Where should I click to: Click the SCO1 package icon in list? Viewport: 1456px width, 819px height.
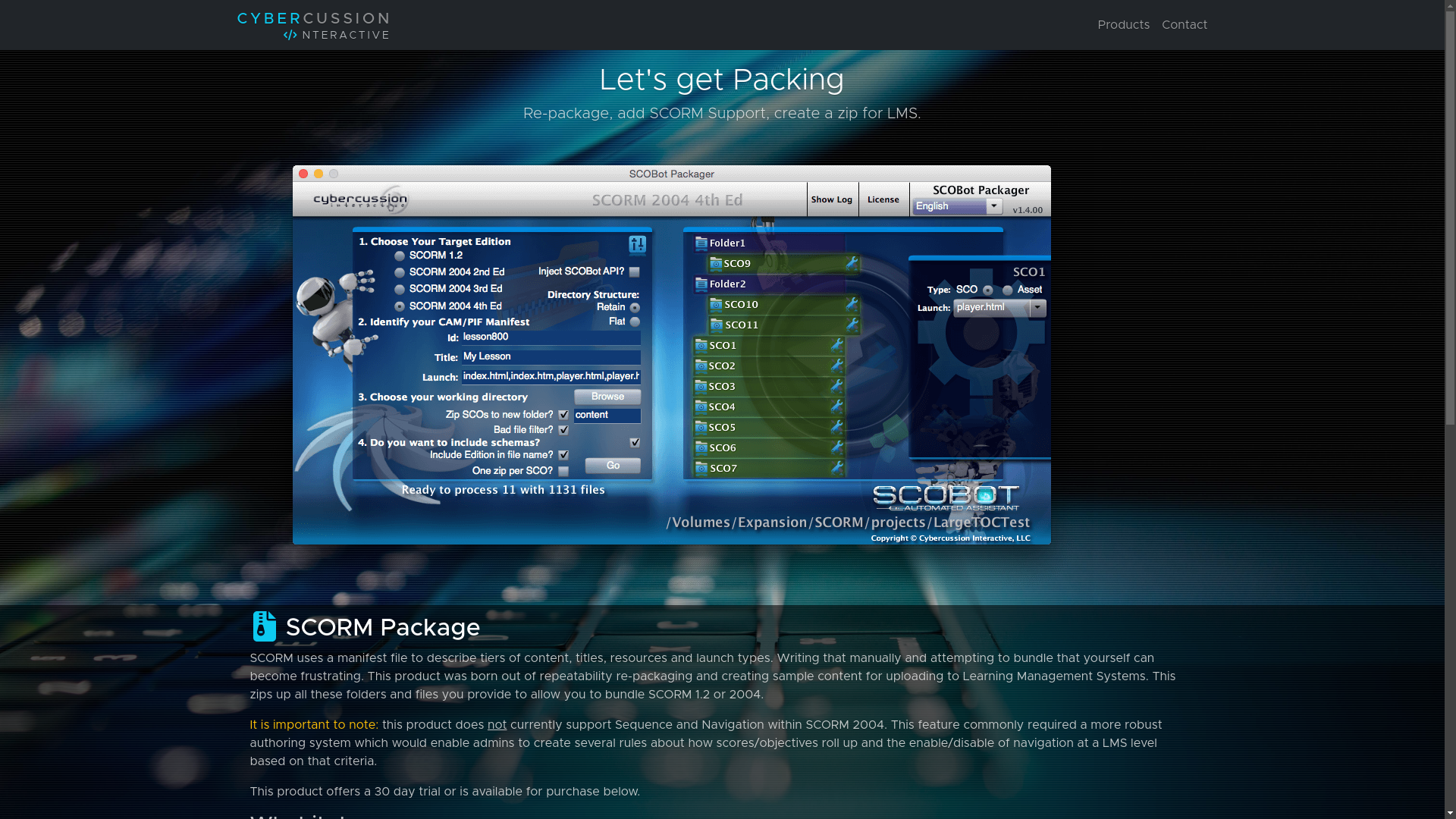[701, 346]
